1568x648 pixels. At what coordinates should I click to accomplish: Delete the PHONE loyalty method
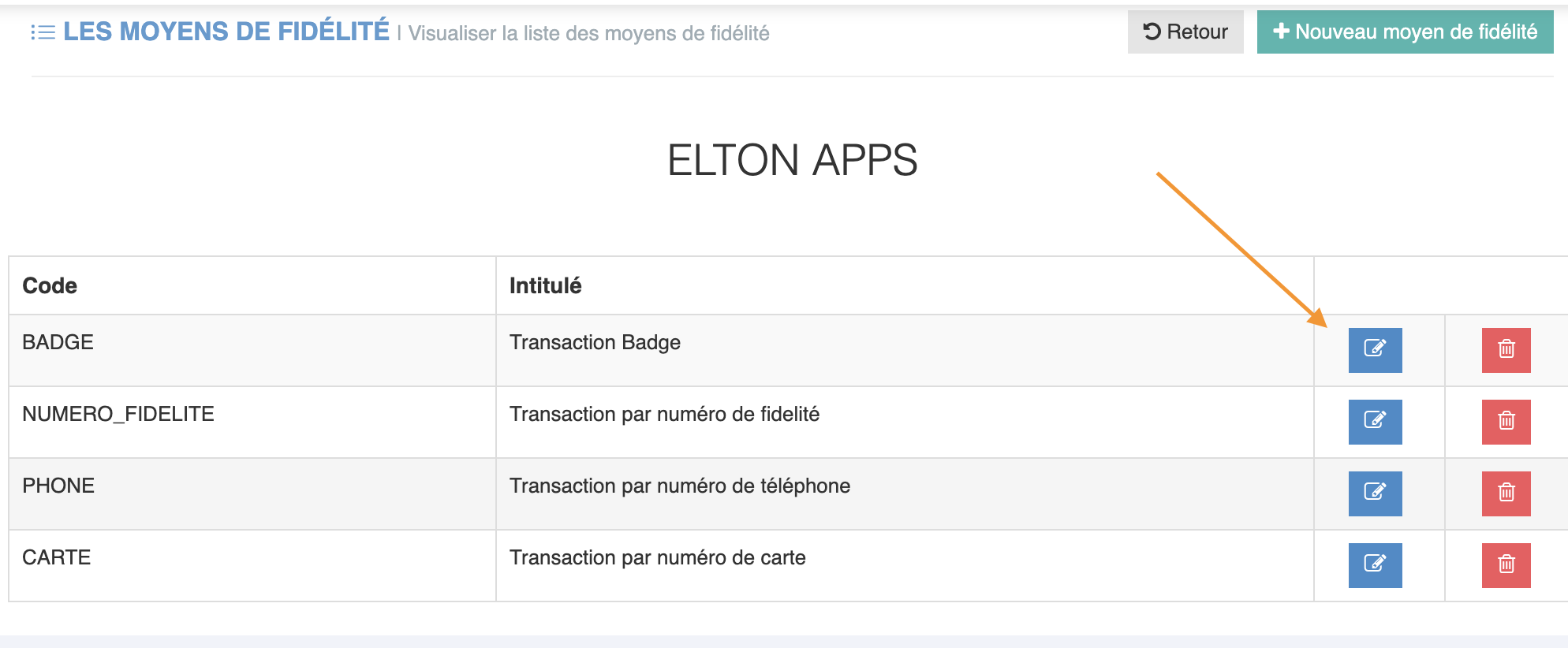(x=1506, y=493)
